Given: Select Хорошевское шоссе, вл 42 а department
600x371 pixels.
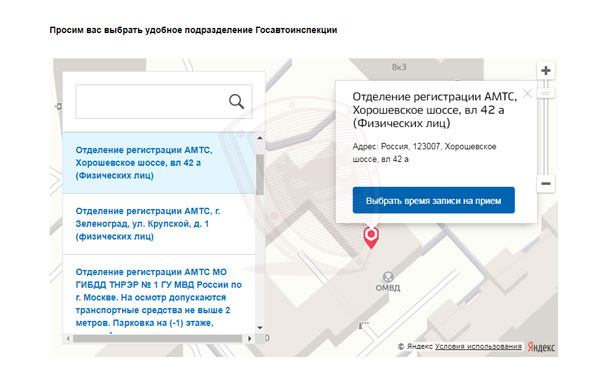Looking at the screenshot, I should tap(159, 163).
